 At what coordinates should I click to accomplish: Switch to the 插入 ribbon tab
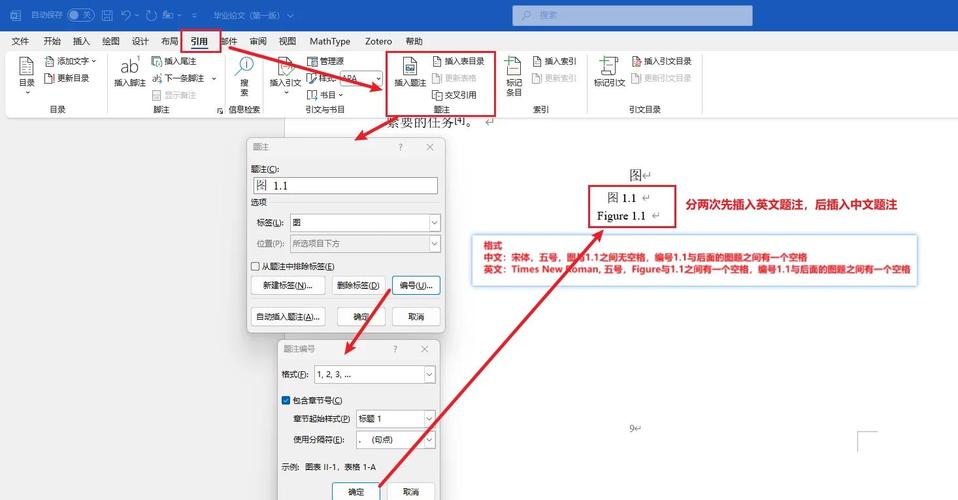[81, 41]
